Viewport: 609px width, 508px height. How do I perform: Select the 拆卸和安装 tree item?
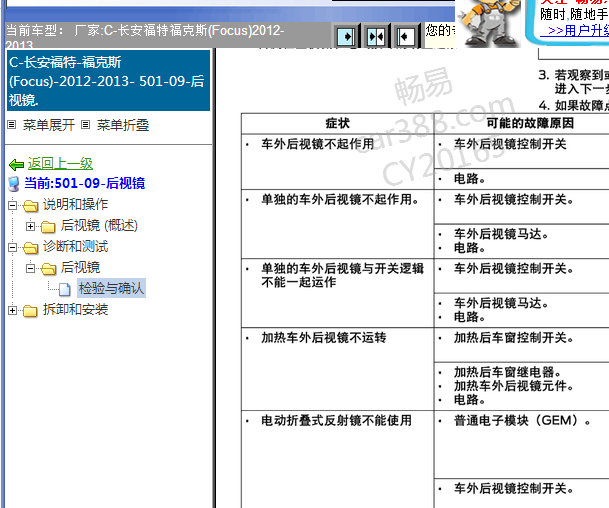(x=75, y=310)
